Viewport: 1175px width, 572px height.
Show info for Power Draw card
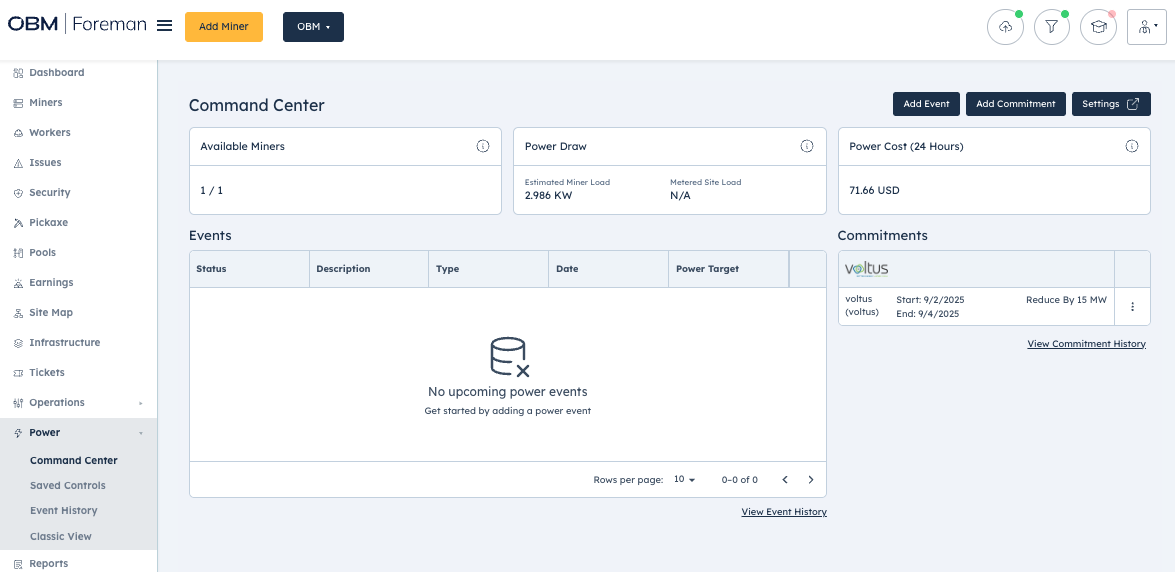[807, 146]
